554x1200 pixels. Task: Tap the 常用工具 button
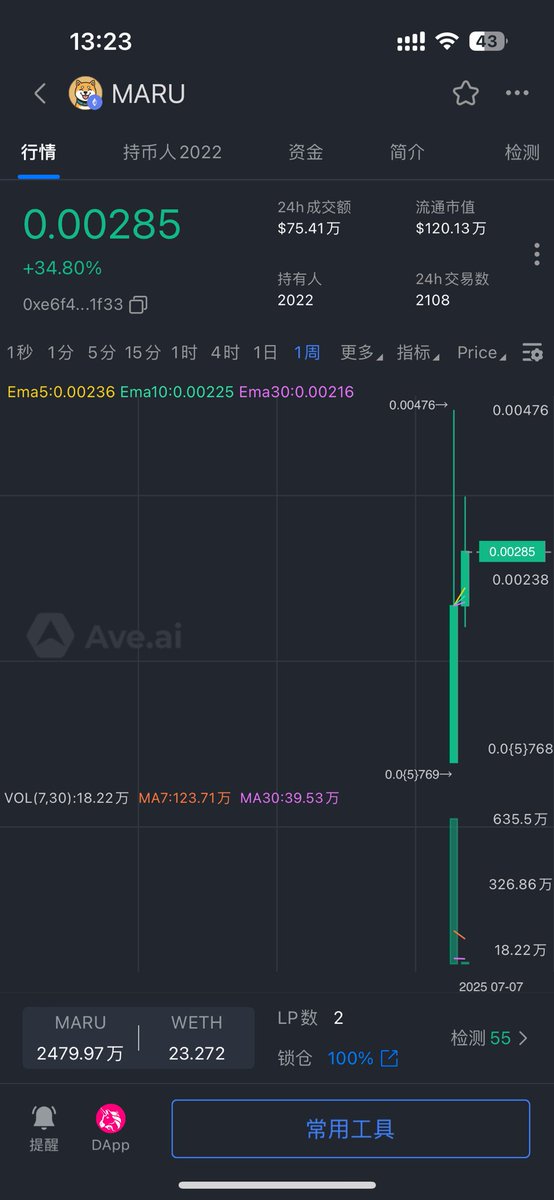[350, 1129]
